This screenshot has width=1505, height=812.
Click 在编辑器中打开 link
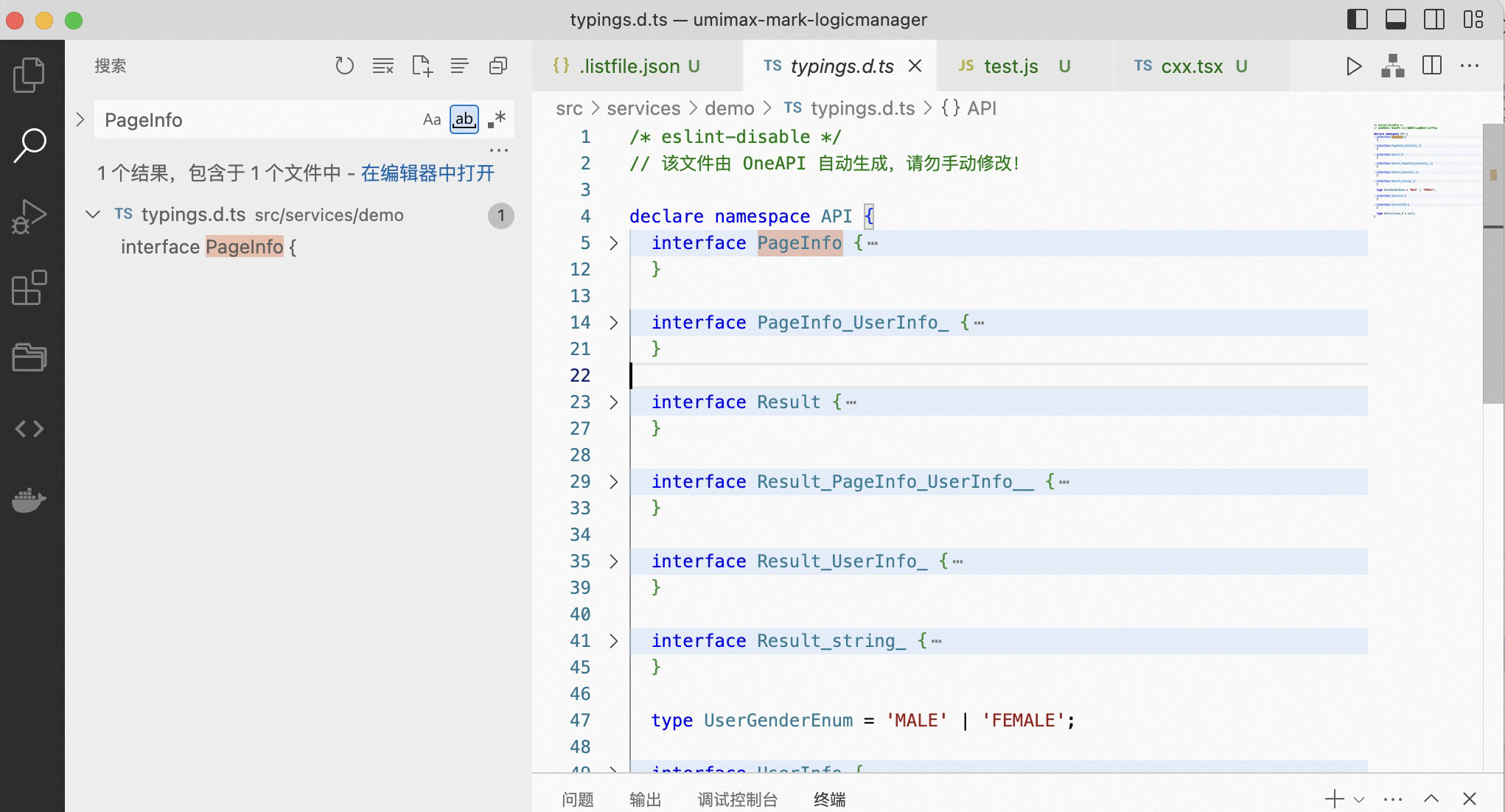click(427, 173)
